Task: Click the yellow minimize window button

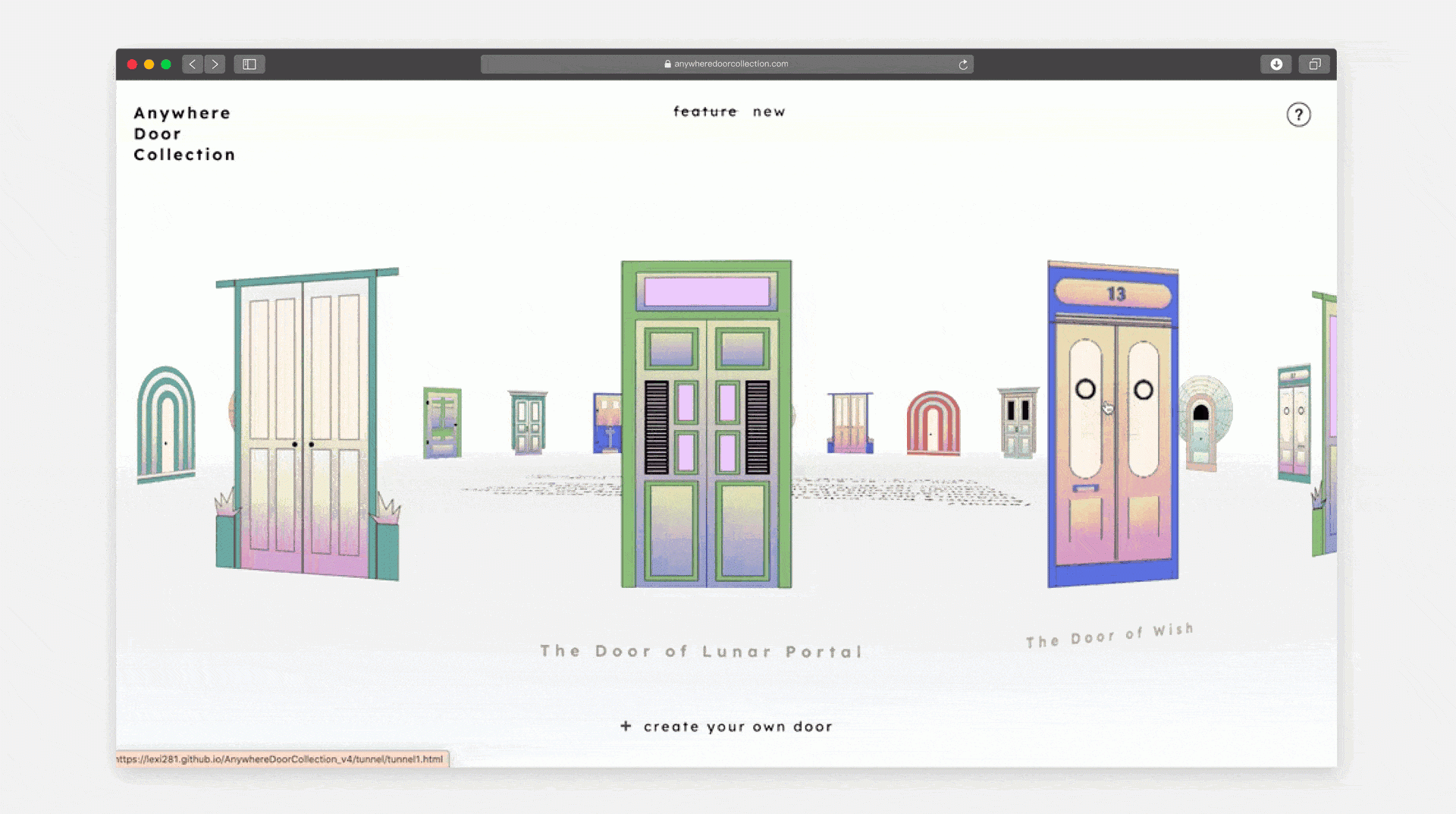Action: (149, 64)
